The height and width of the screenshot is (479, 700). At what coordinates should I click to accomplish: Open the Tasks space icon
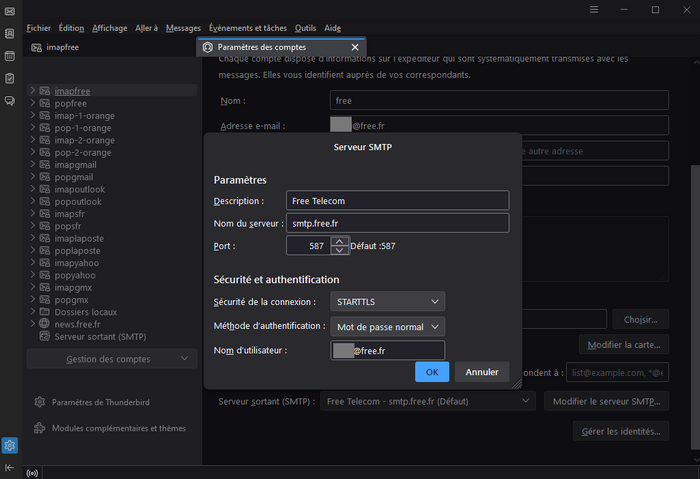[9, 78]
